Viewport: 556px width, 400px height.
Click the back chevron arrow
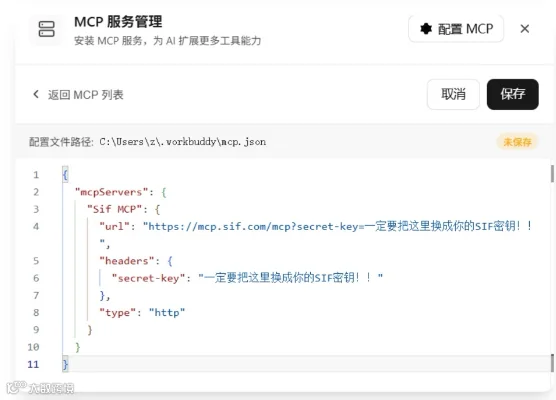click(35, 94)
